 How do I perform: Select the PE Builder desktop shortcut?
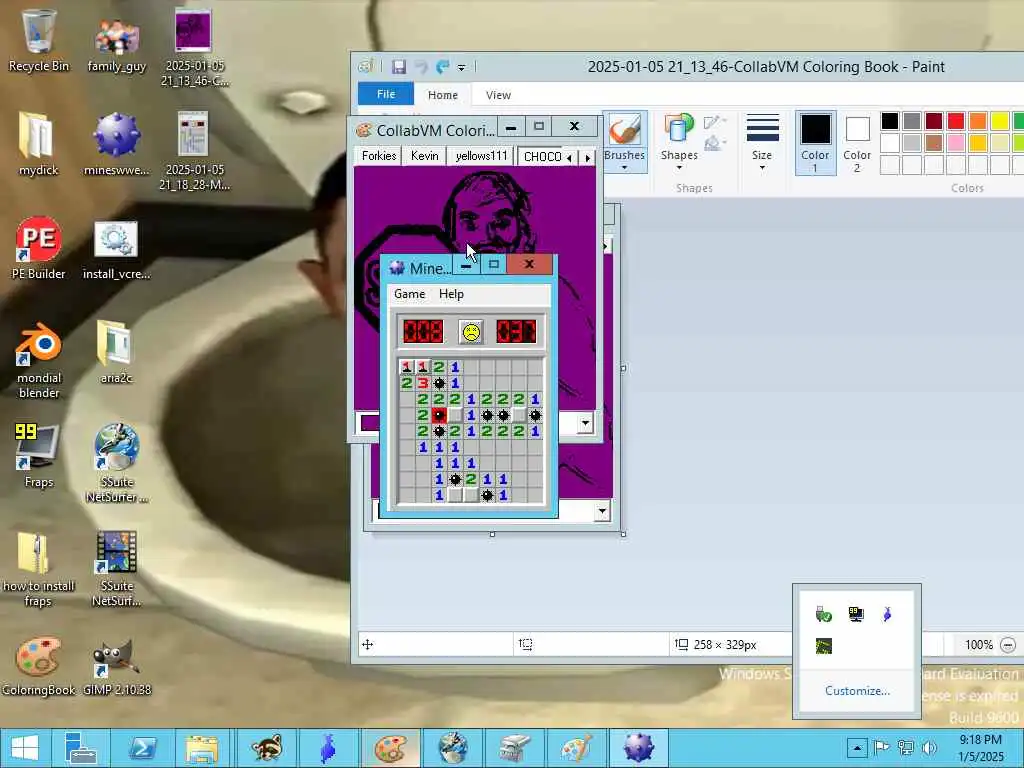pos(39,248)
